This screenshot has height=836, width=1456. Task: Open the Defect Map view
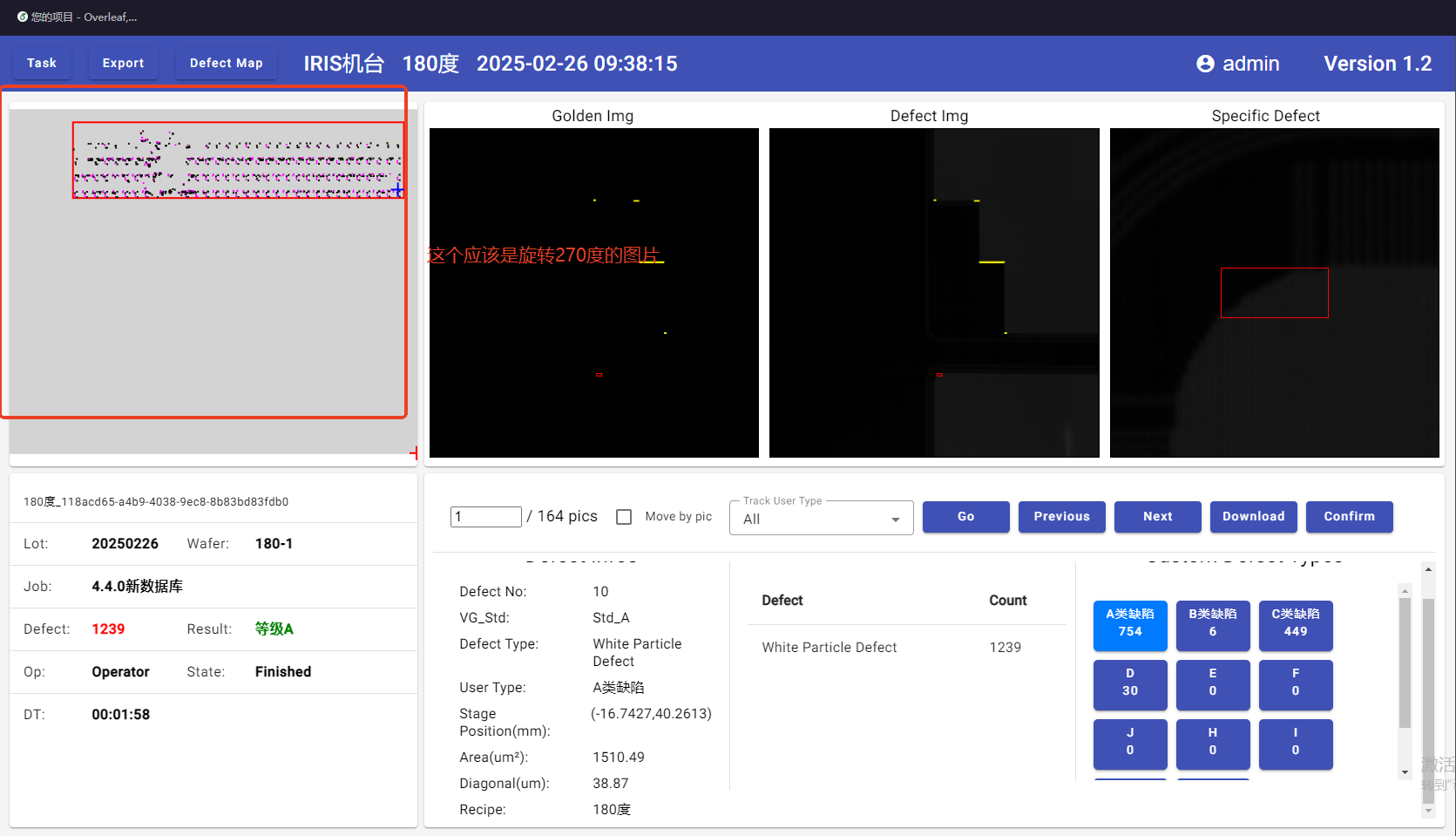coord(227,63)
